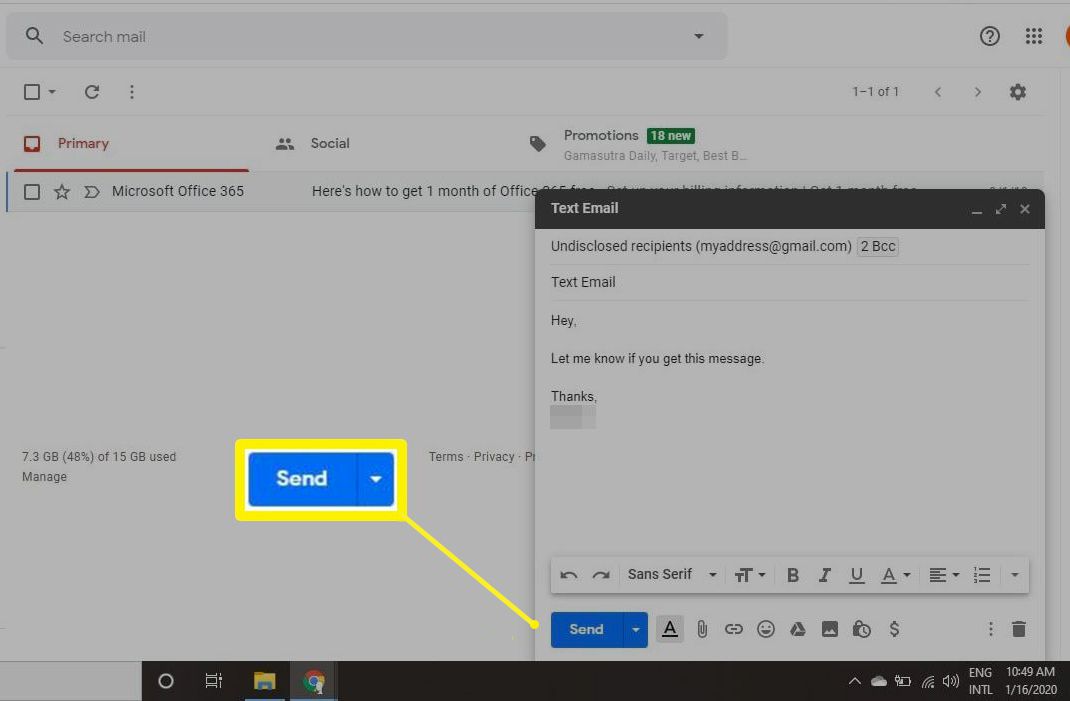Click the volume icon in system tray
Viewport: 1070px width, 701px height.
pyautogui.click(x=951, y=681)
